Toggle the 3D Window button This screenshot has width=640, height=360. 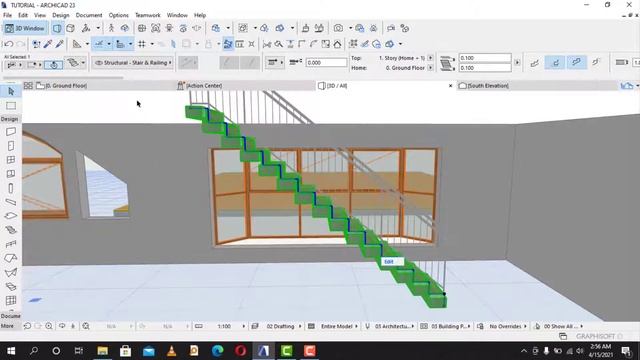tap(25, 28)
